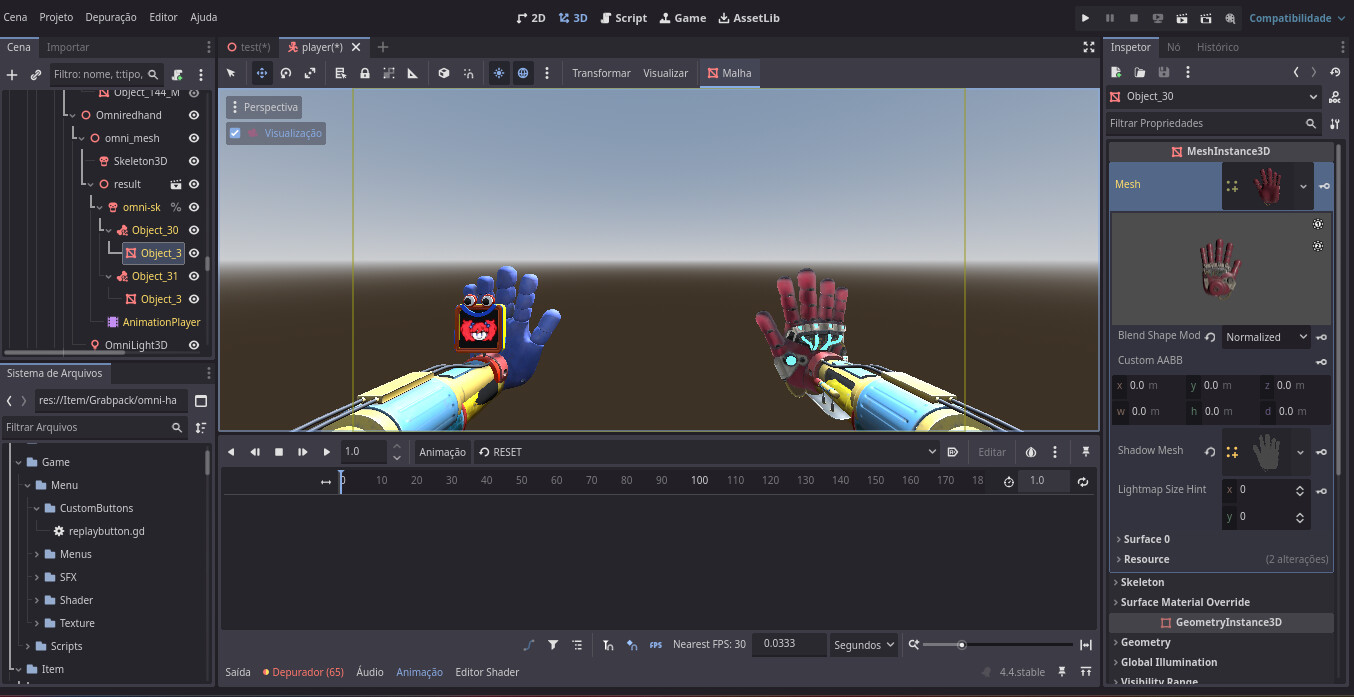Image resolution: width=1354 pixels, height=697 pixels.
Task: Open the AssetLib workspace
Action: pos(749,18)
